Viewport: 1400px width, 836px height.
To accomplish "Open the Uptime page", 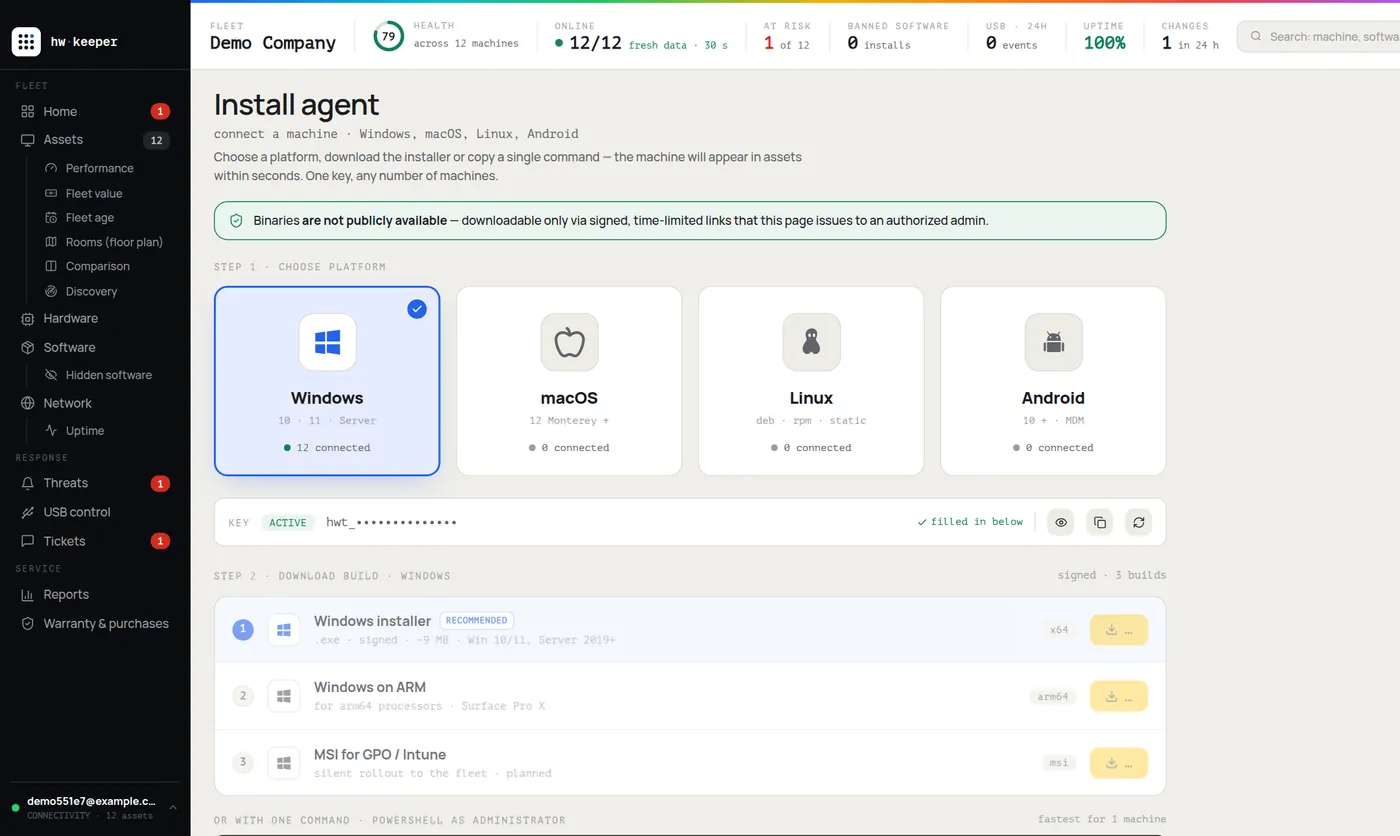I will (x=85, y=430).
